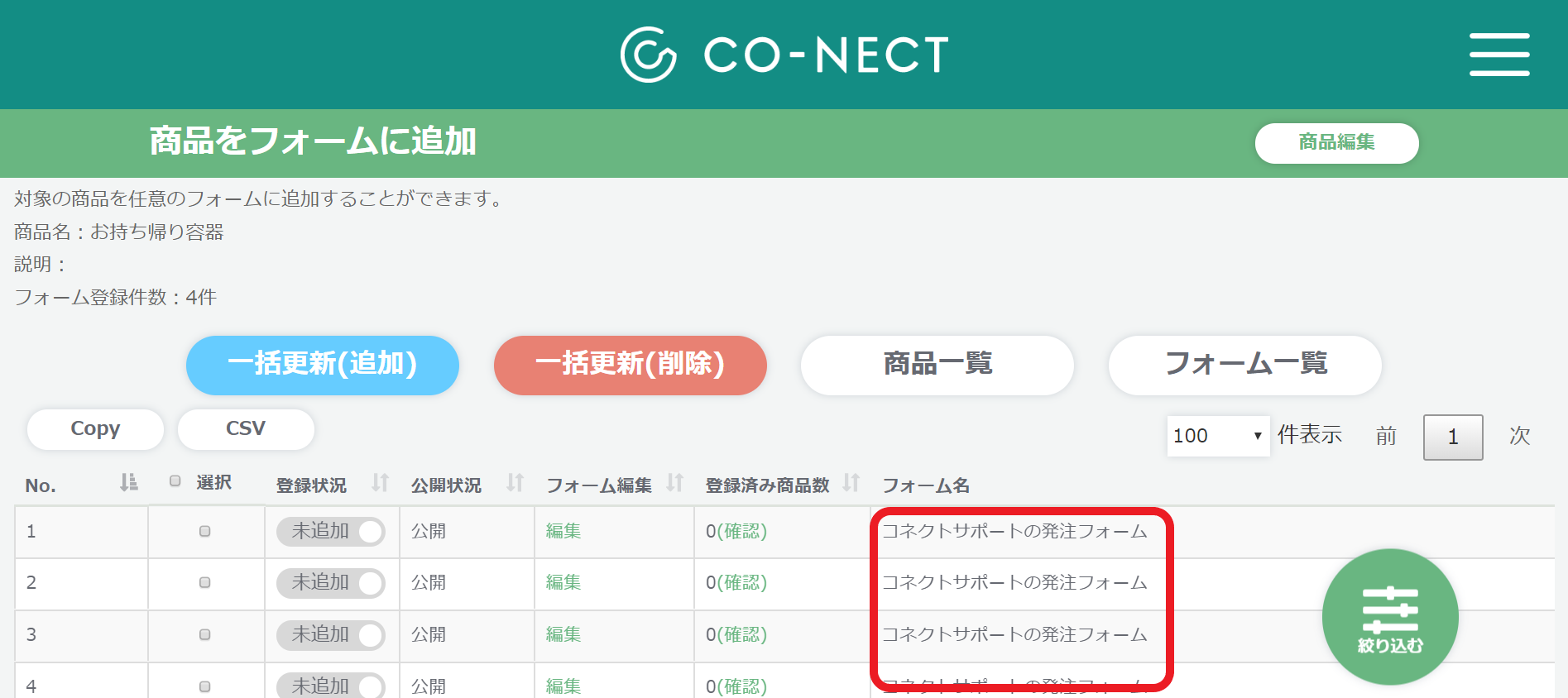Export table with CSV button
The width and height of the screenshot is (1568, 698).
point(246,429)
